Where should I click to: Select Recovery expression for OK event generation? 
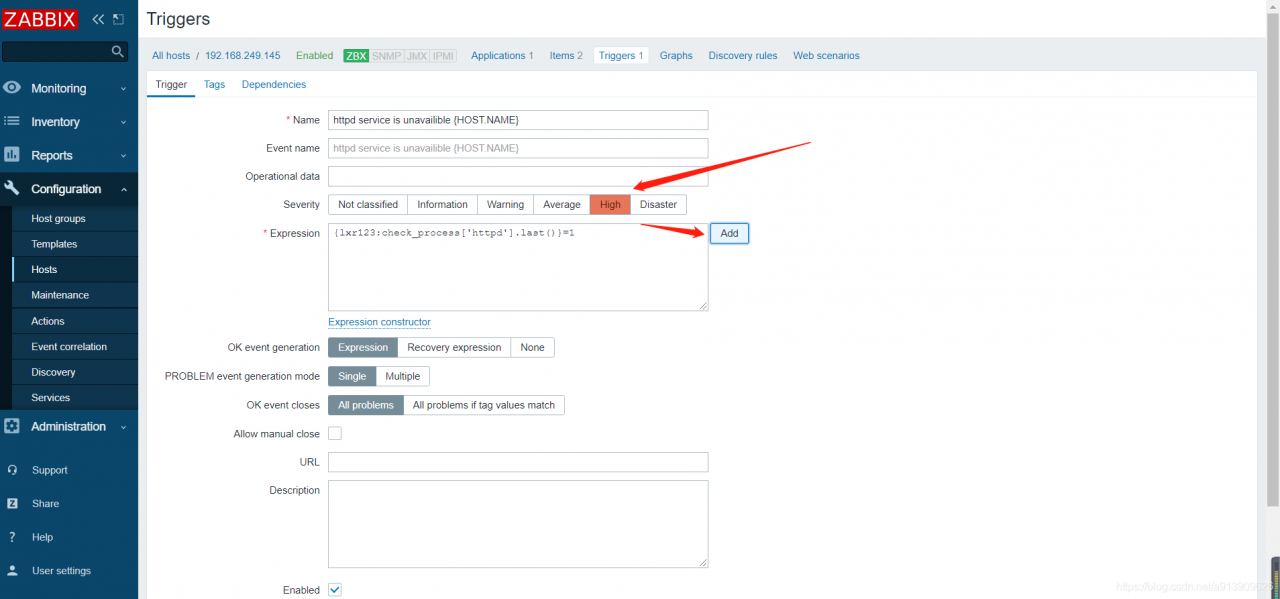click(x=454, y=347)
